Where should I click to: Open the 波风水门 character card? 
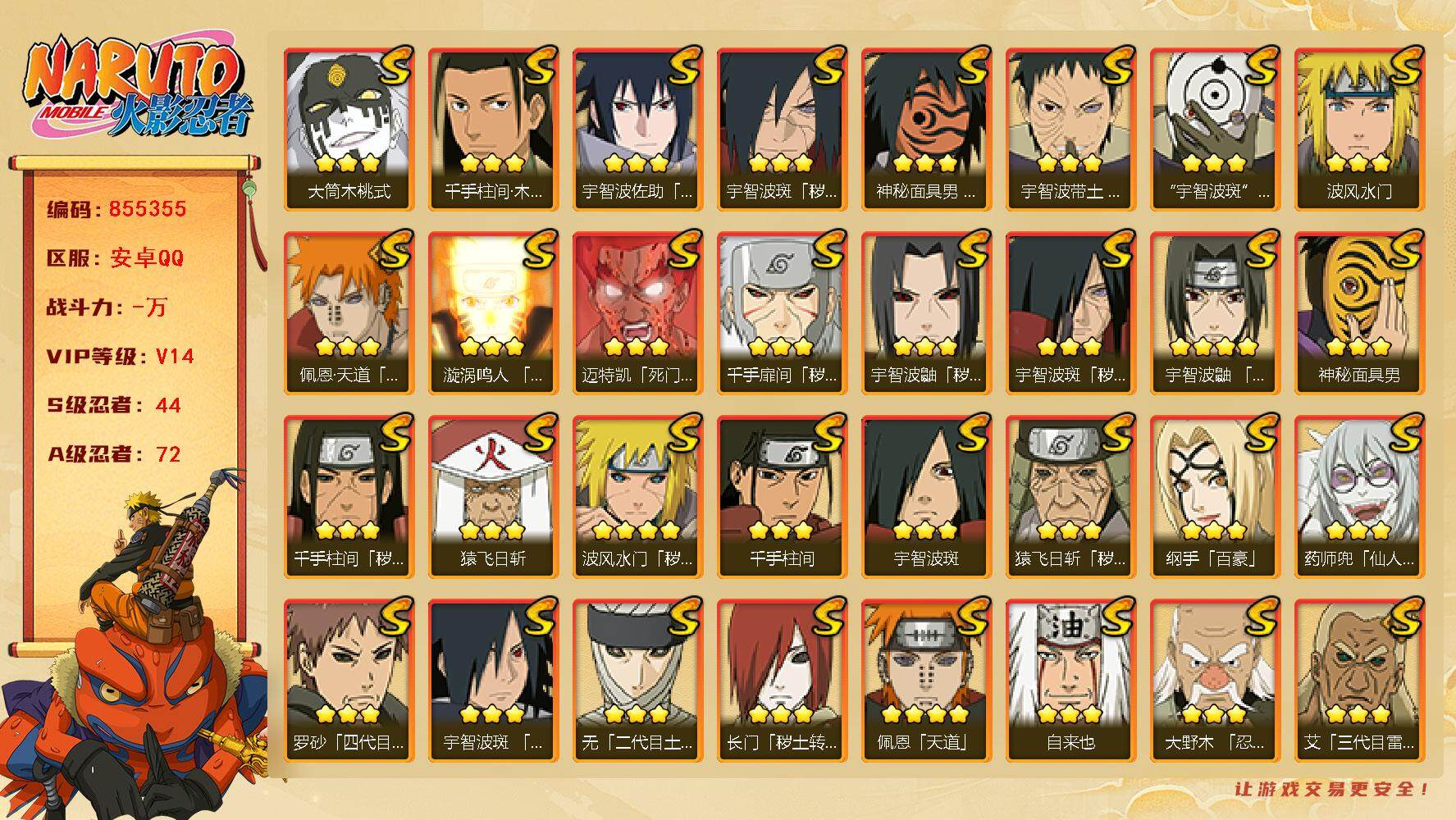point(1359,130)
